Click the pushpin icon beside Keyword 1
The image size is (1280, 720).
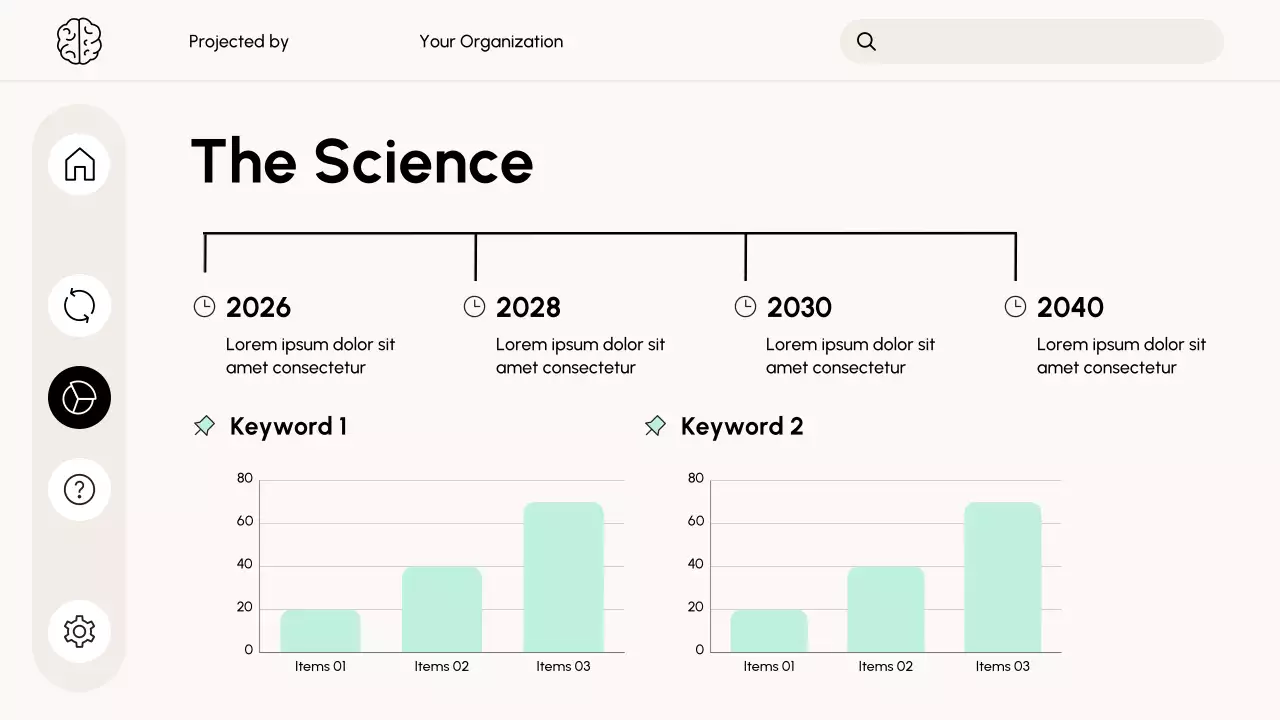(x=204, y=426)
